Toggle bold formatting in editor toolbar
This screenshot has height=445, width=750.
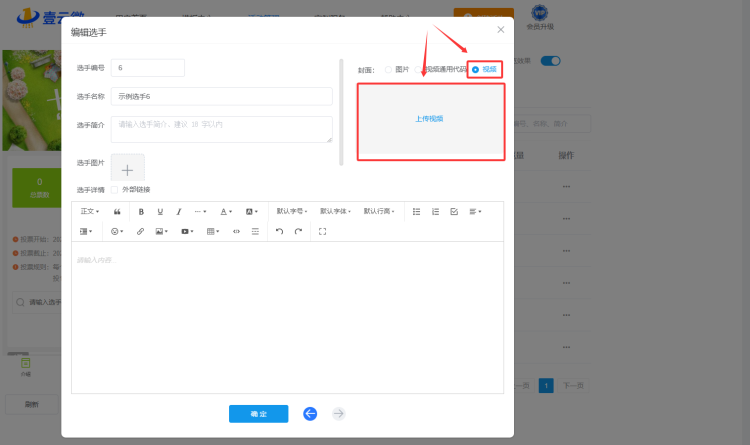pyautogui.click(x=141, y=212)
